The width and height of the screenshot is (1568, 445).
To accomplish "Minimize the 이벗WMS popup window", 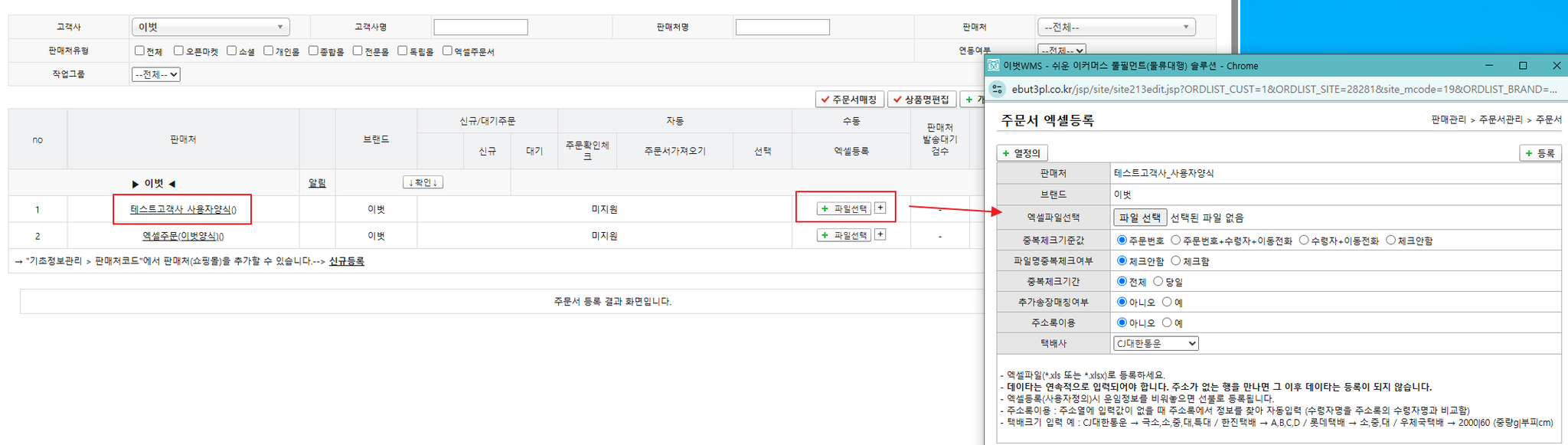I will click(1490, 66).
